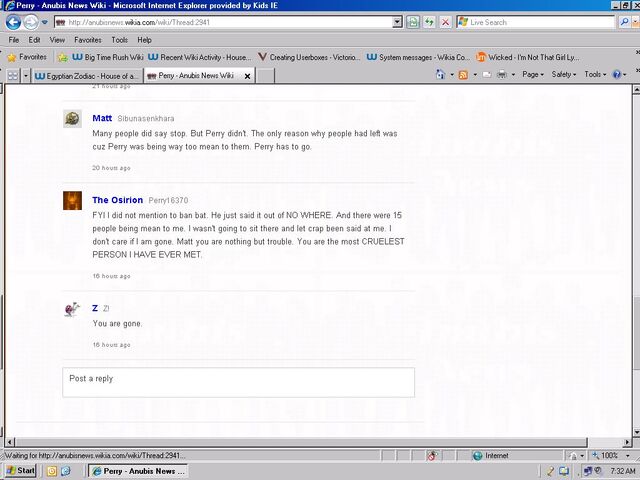Open the Tools menu in the menu bar
Image resolution: width=640 pixels, height=480 pixels.
pos(120,40)
